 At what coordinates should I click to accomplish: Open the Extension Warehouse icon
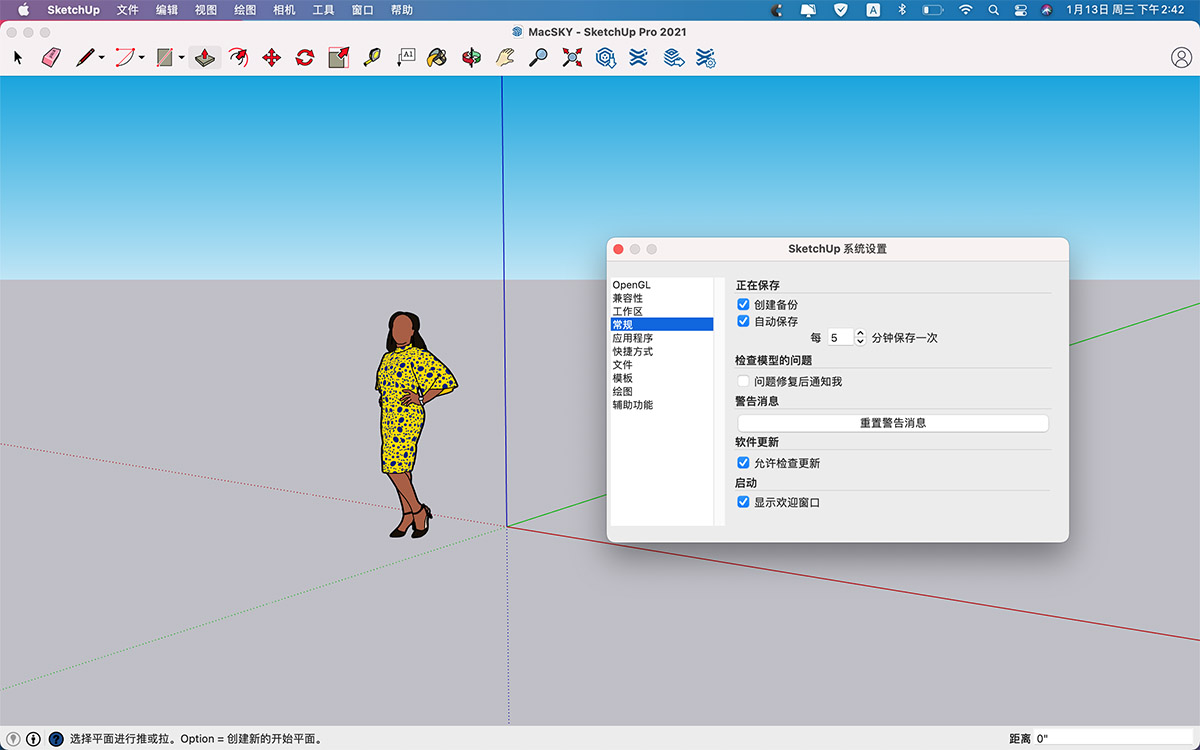[638, 58]
